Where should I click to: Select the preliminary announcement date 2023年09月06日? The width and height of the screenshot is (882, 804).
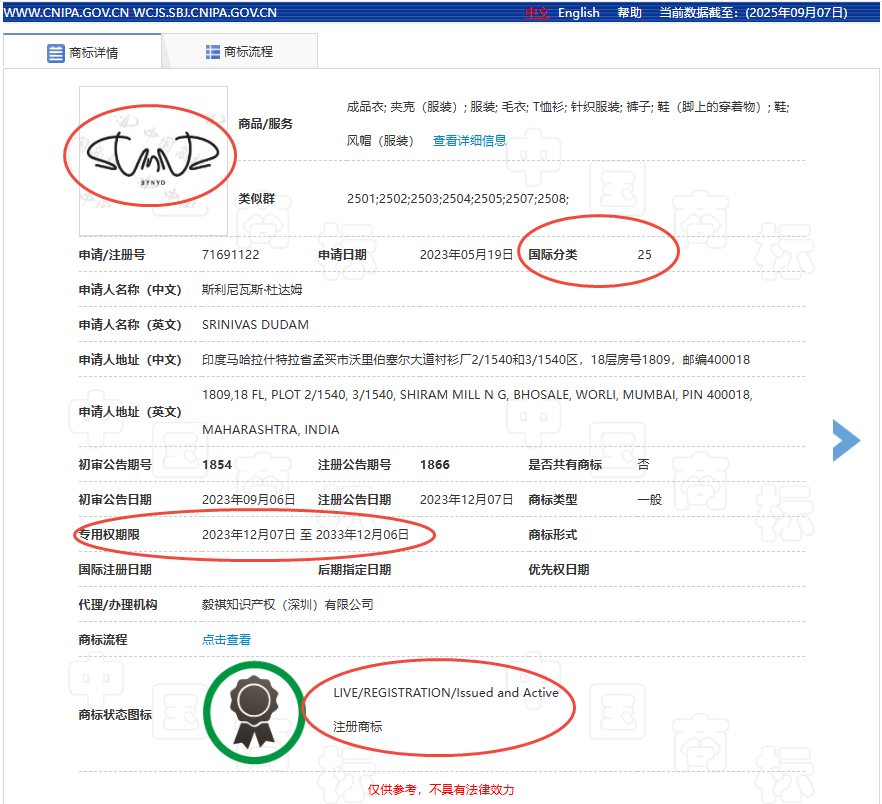pyautogui.click(x=249, y=500)
